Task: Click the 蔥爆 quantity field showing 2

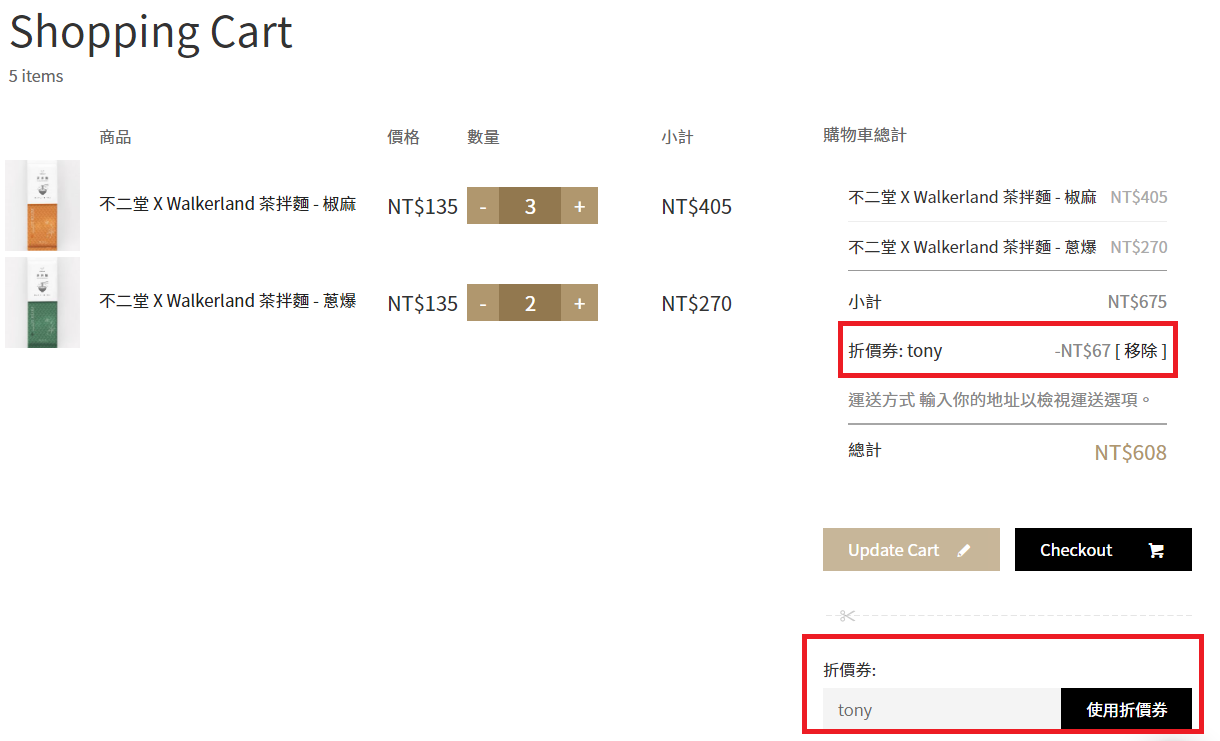Action: [530, 303]
